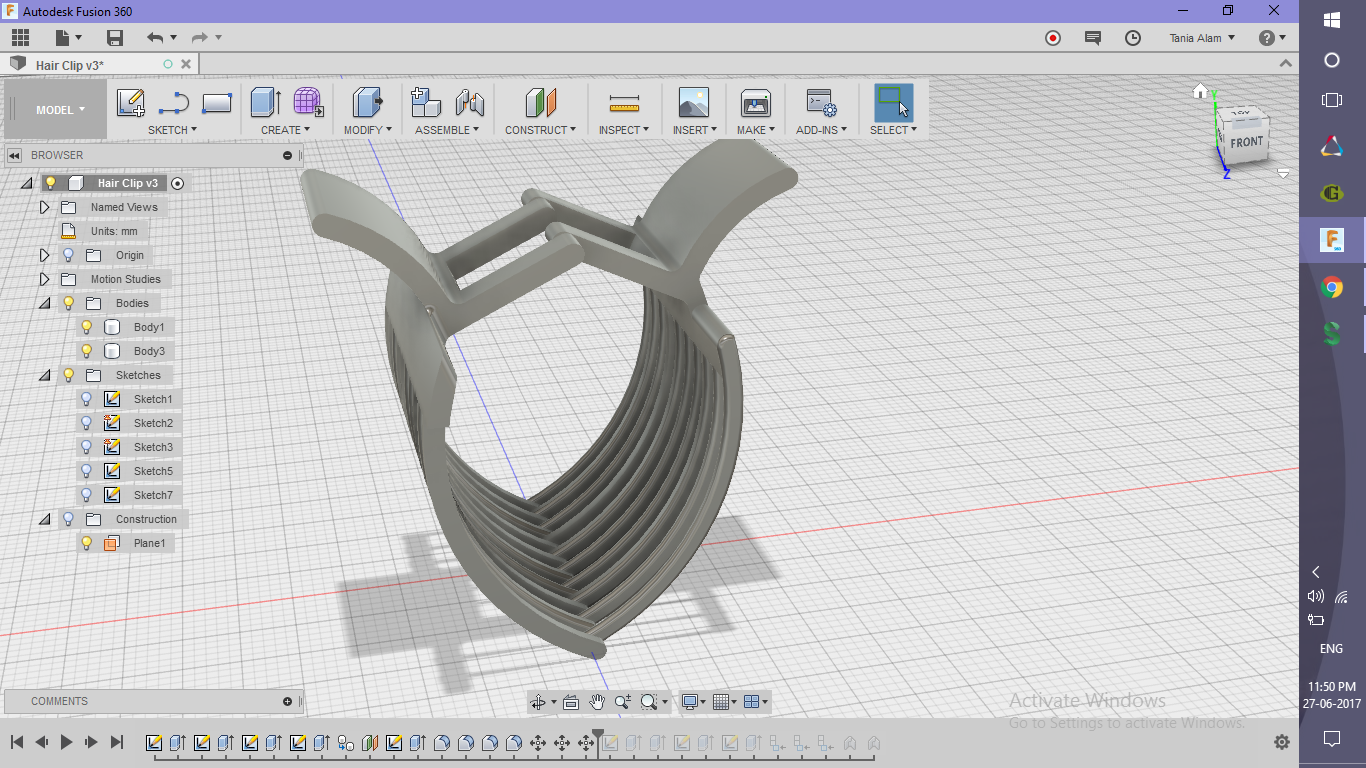Toggle Plane1 visibility lightbulb

pyautogui.click(x=87, y=543)
